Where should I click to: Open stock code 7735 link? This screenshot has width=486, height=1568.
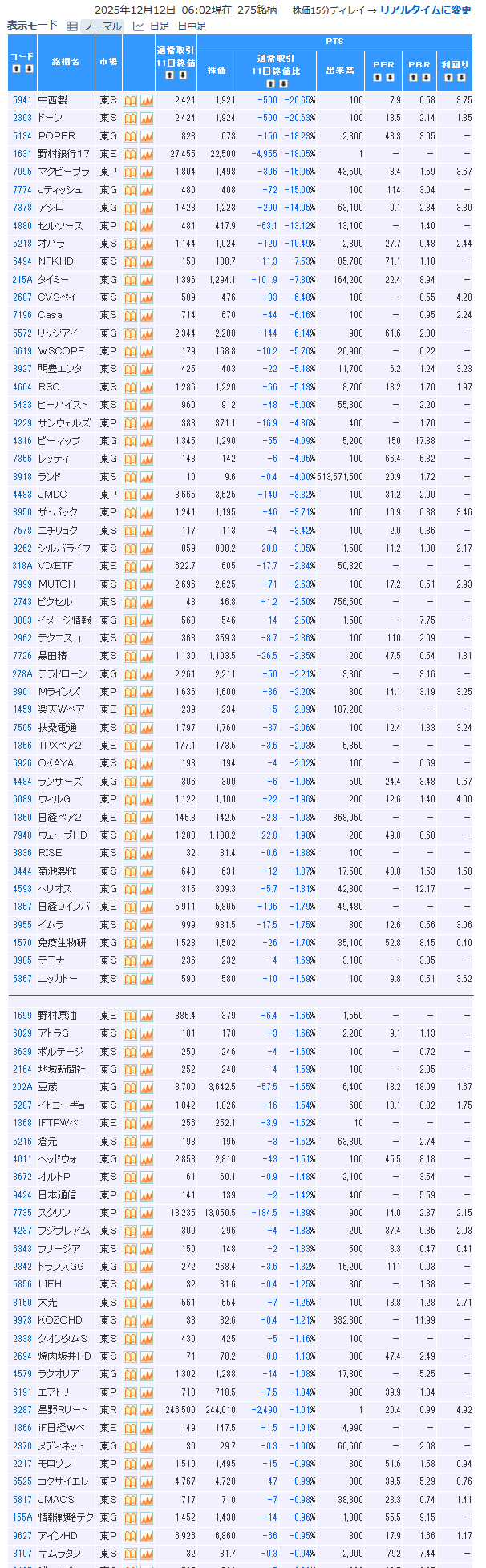click(x=22, y=1213)
